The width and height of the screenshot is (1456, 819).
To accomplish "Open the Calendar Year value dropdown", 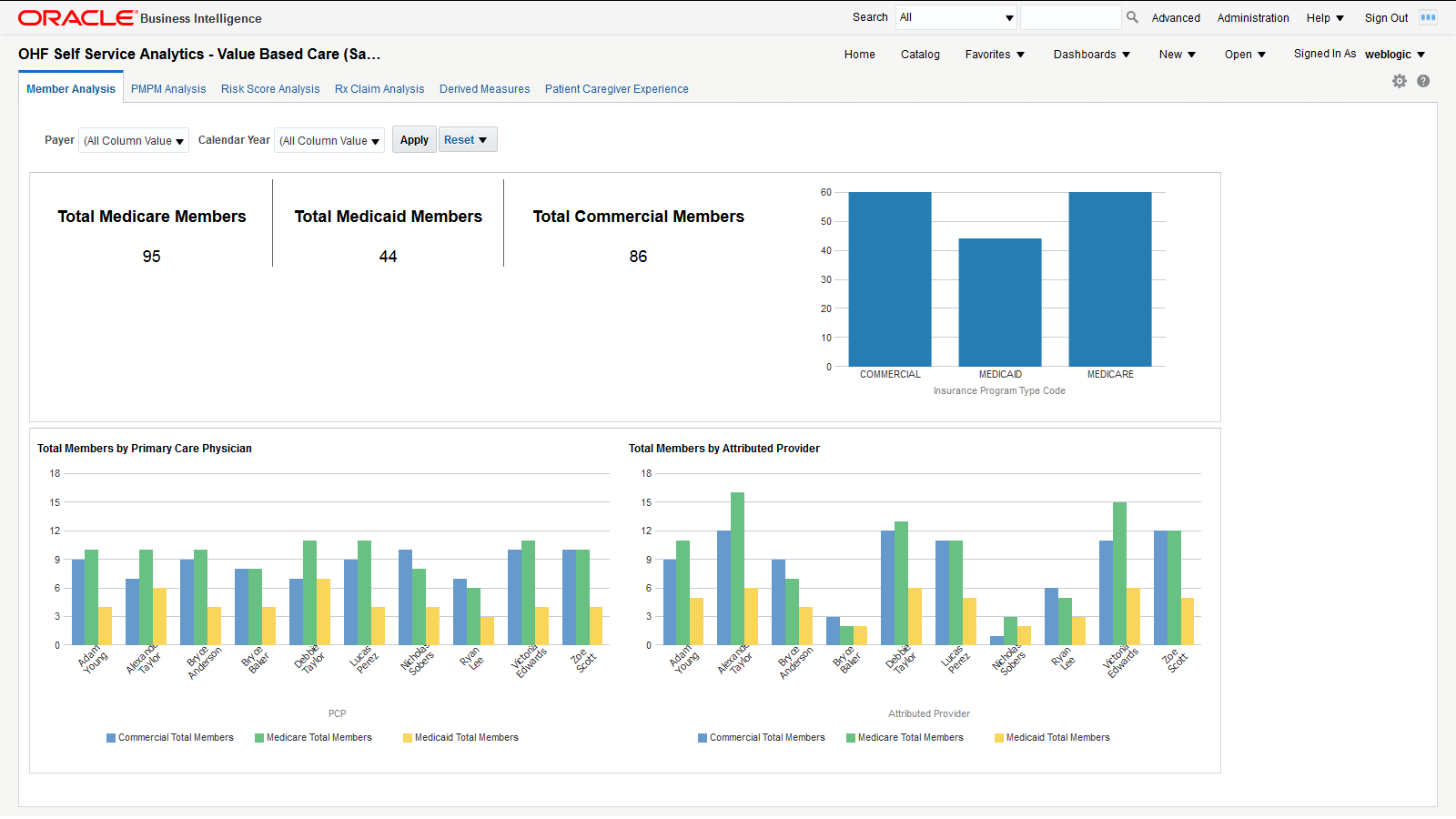I will pyautogui.click(x=329, y=140).
